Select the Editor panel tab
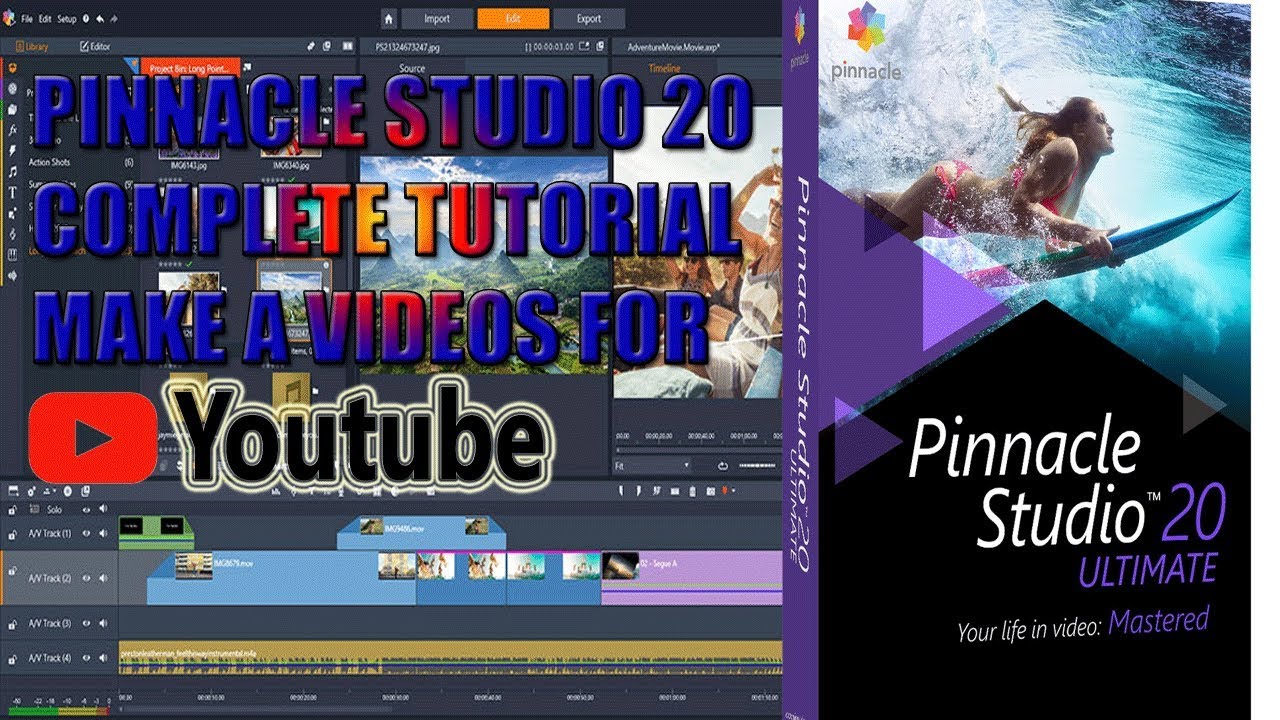The width and height of the screenshot is (1280, 720). 95,47
